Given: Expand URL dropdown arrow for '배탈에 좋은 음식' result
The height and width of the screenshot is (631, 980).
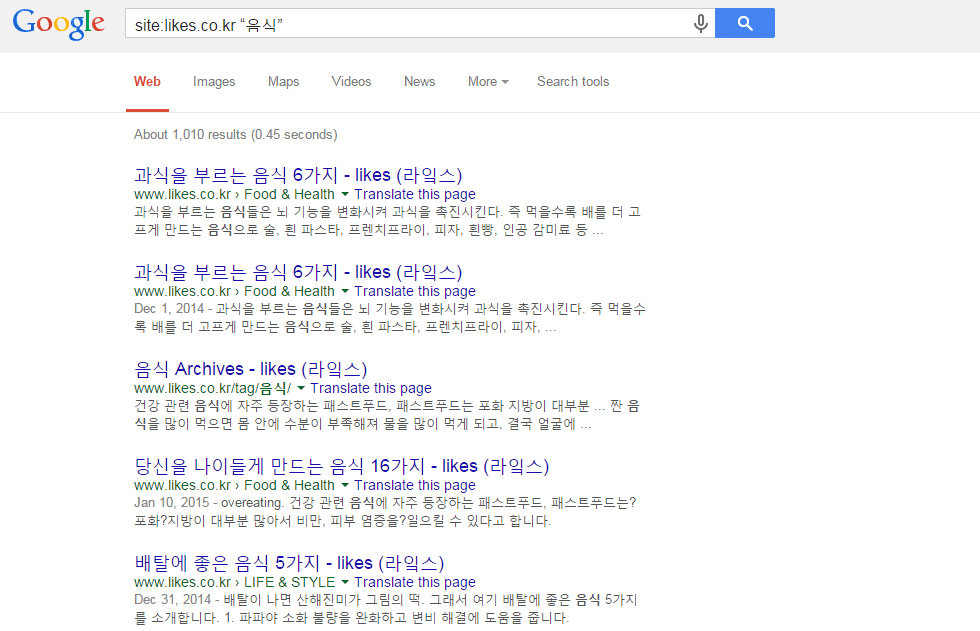Looking at the screenshot, I should point(345,582).
